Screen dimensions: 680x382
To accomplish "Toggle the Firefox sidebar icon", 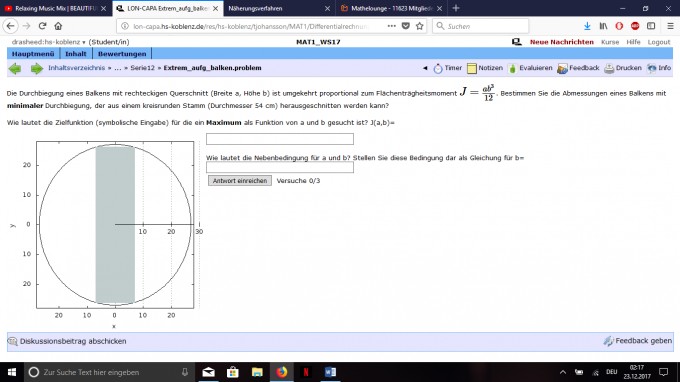I will 651,26.
